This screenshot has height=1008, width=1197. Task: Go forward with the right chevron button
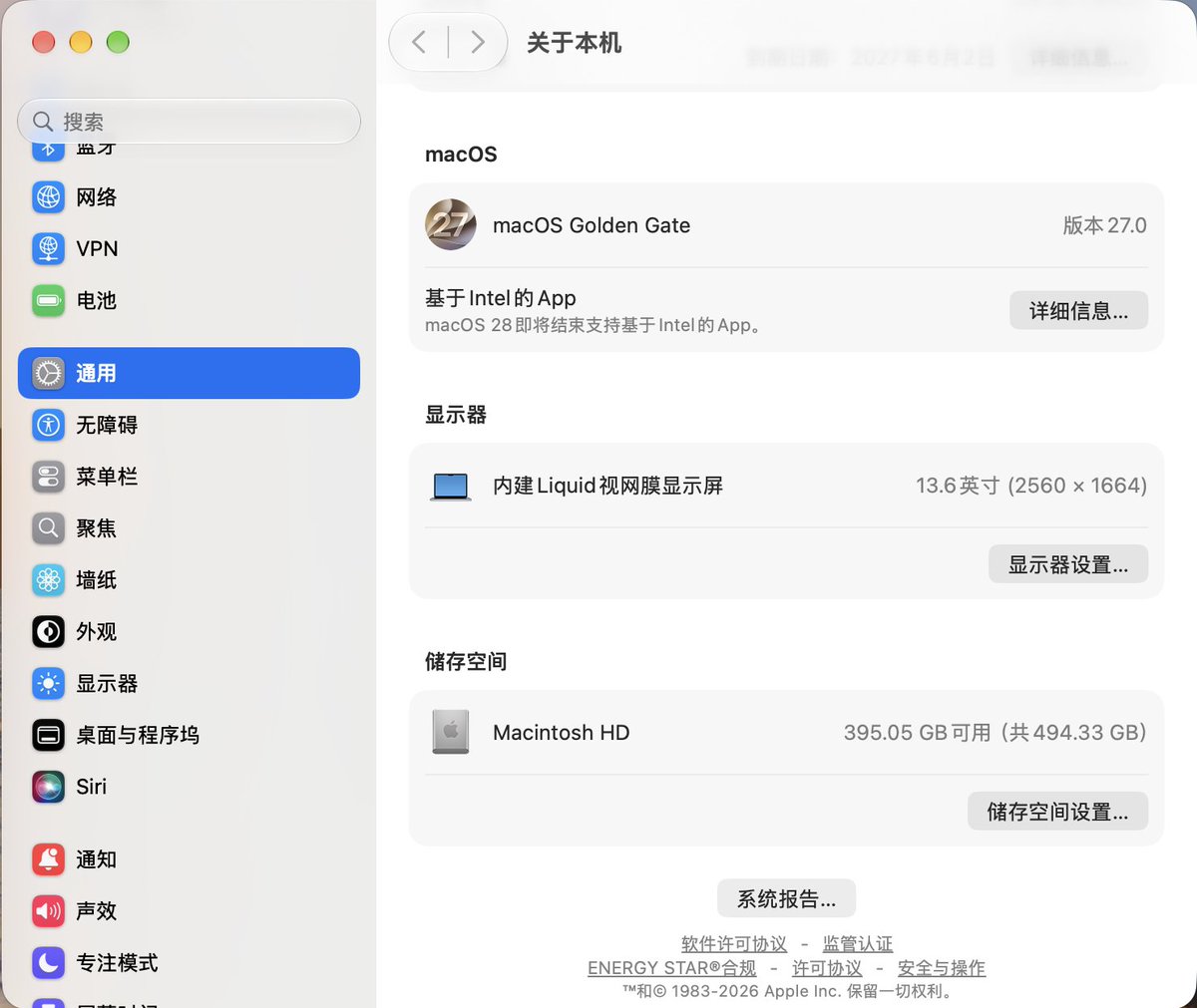pos(477,42)
